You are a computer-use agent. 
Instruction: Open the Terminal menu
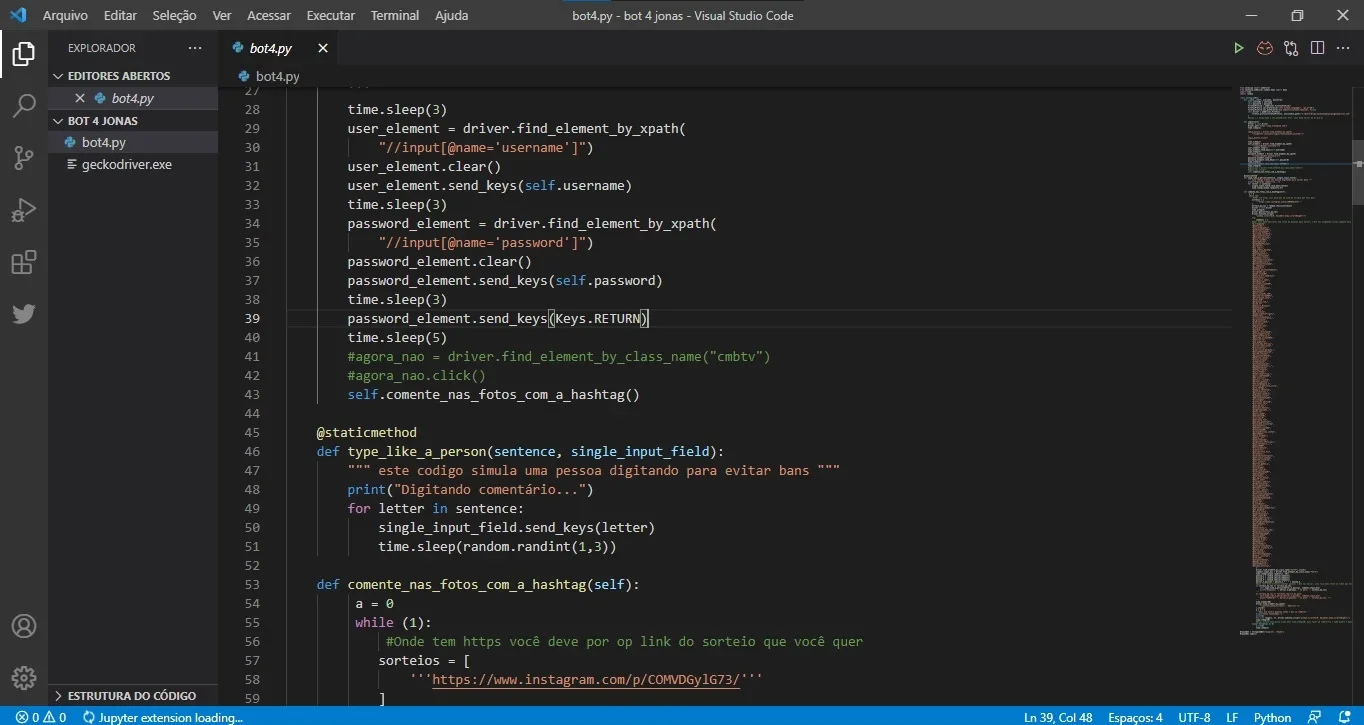click(x=395, y=15)
